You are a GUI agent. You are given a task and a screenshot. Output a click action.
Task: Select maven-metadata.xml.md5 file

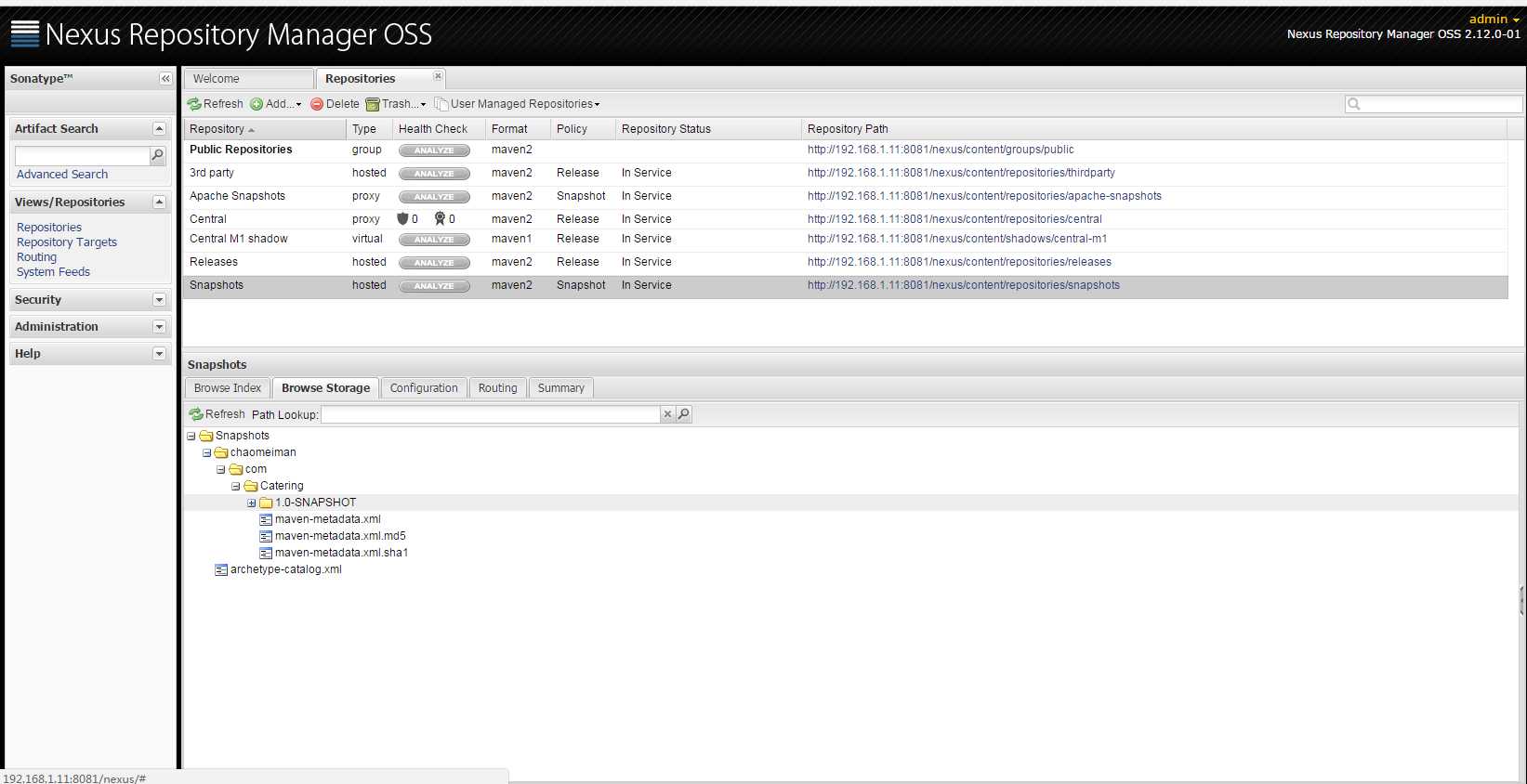(x=340, y=536)
